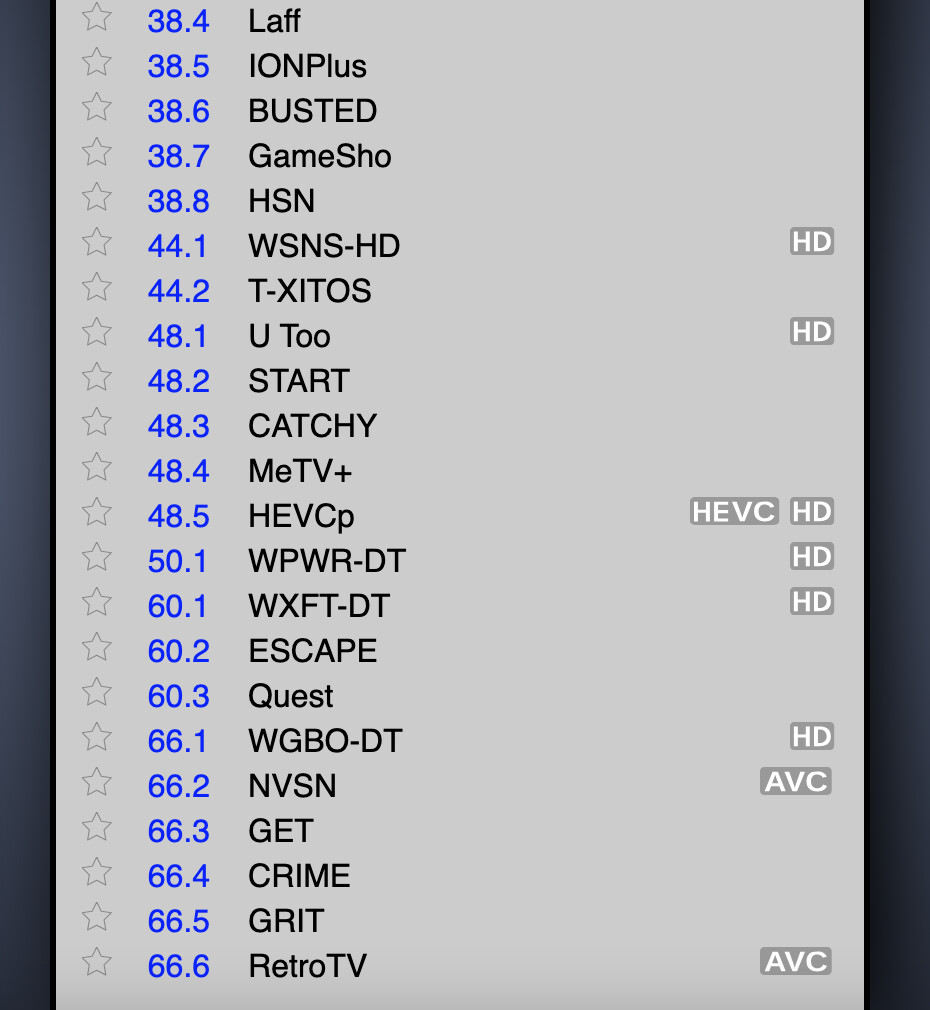Mark GameSho as favorite

coord(97,153)
